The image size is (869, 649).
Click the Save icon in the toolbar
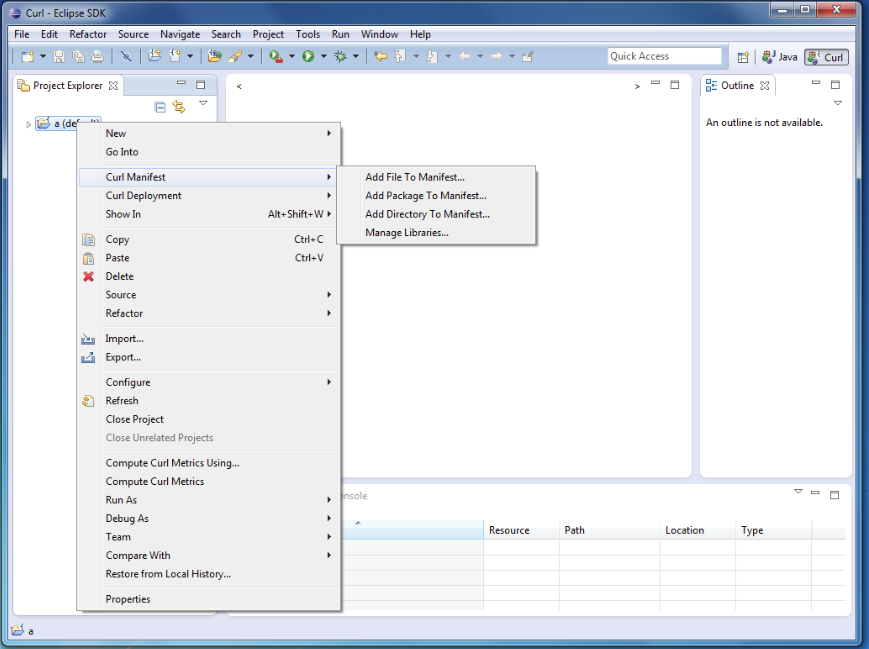59,57
